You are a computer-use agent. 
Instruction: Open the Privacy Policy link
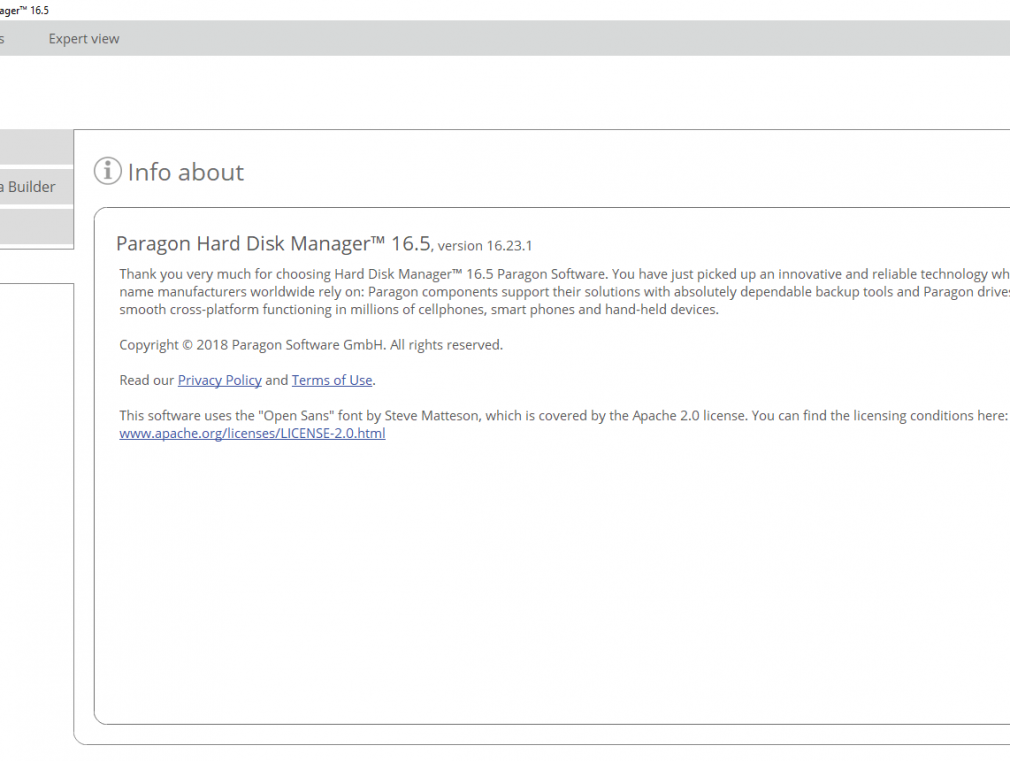[x=220, y=380]
